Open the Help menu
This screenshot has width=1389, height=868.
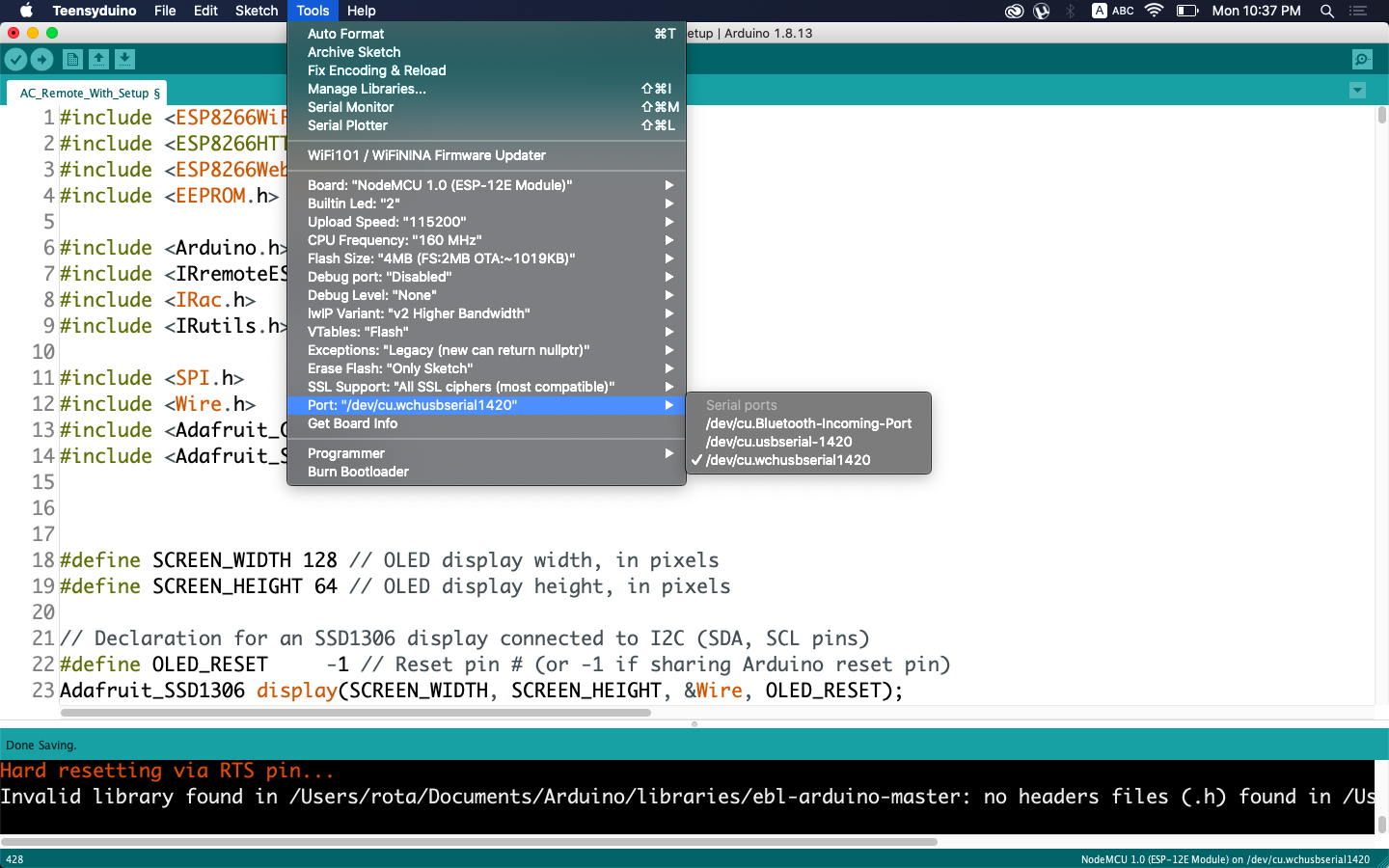click(x=362, y=11)
